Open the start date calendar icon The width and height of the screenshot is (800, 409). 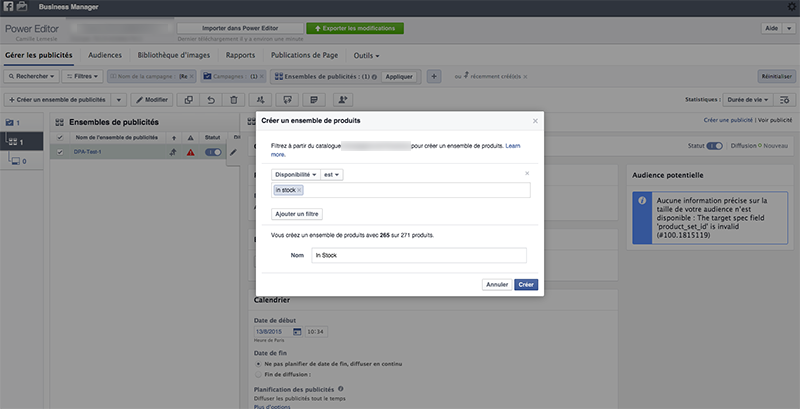point(297,331)
